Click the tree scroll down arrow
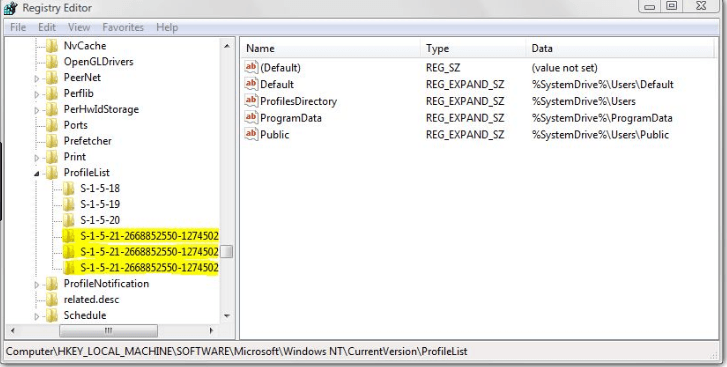Image resolution: width=727 pixels, height=367 pixels. (227, 316)
